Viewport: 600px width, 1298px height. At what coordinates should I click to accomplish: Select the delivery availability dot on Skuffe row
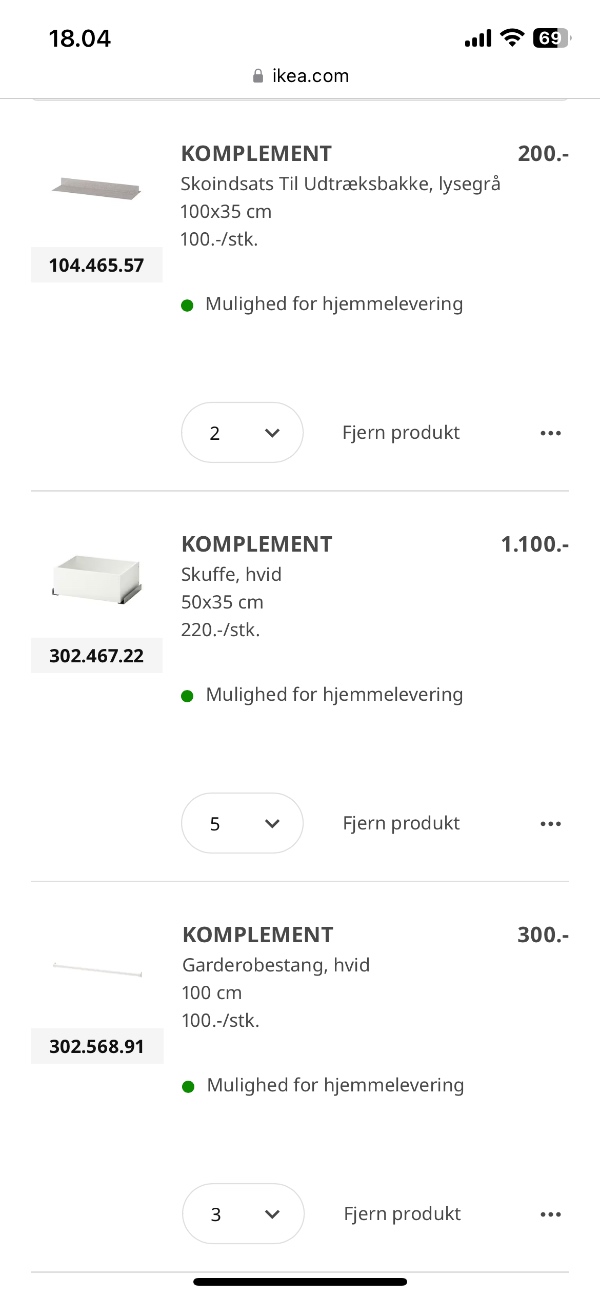pos(187,694)
